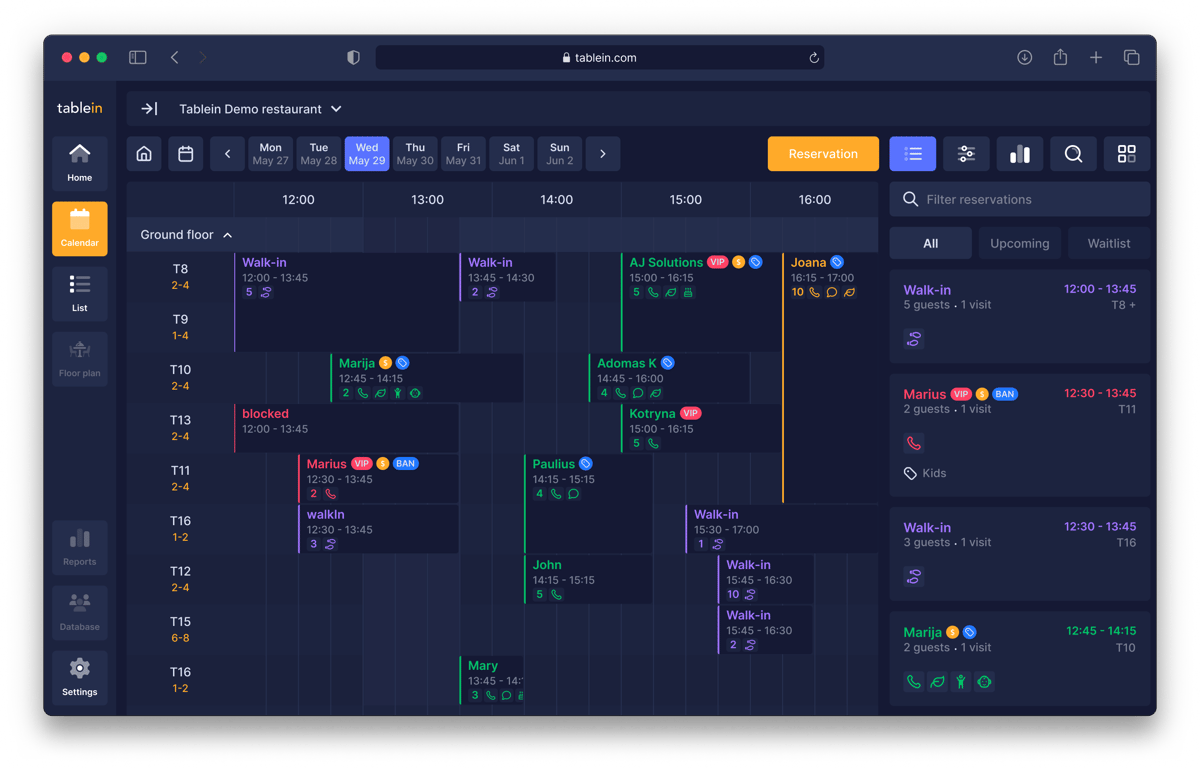
Task: Select Thu May 30
Action: point(415,154)
